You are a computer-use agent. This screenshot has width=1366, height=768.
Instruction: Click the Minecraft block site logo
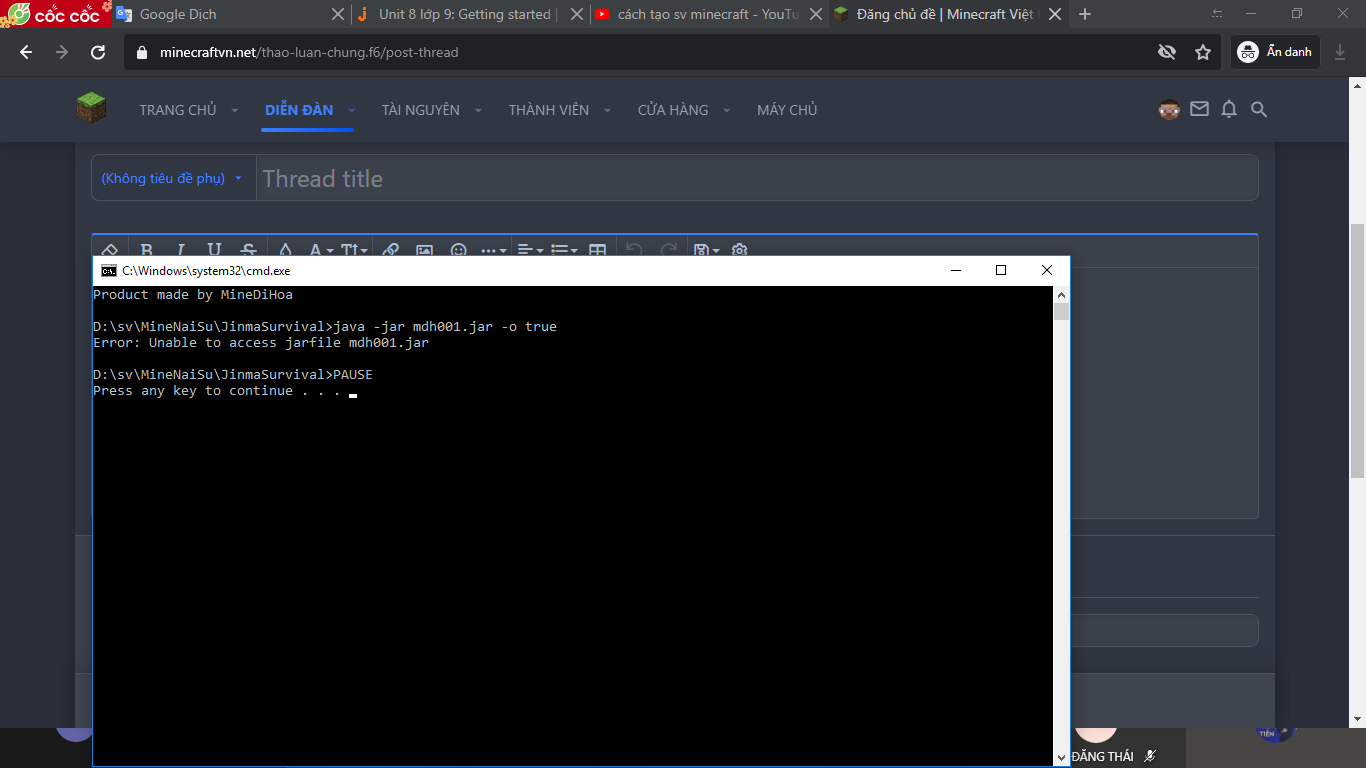[x=91, y=108]
